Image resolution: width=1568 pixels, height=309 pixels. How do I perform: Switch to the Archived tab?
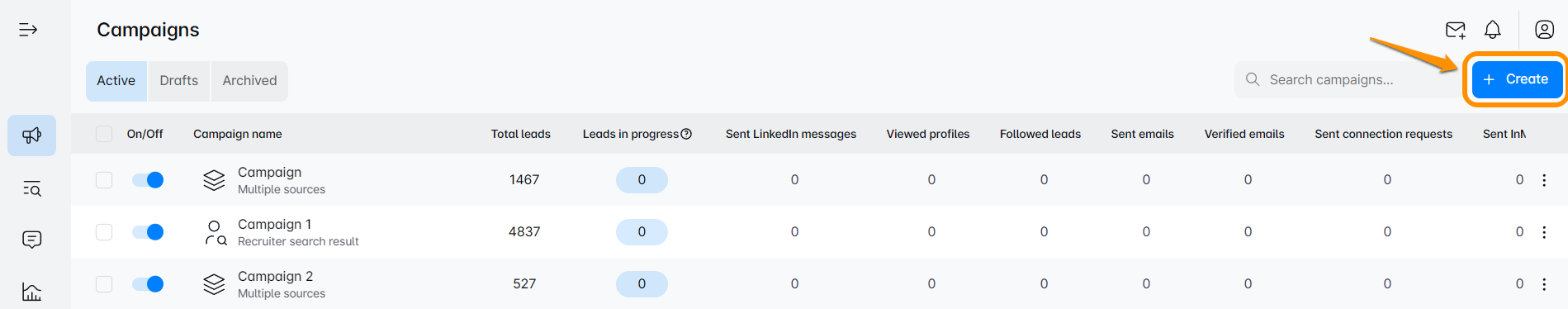tap(249, 81)
